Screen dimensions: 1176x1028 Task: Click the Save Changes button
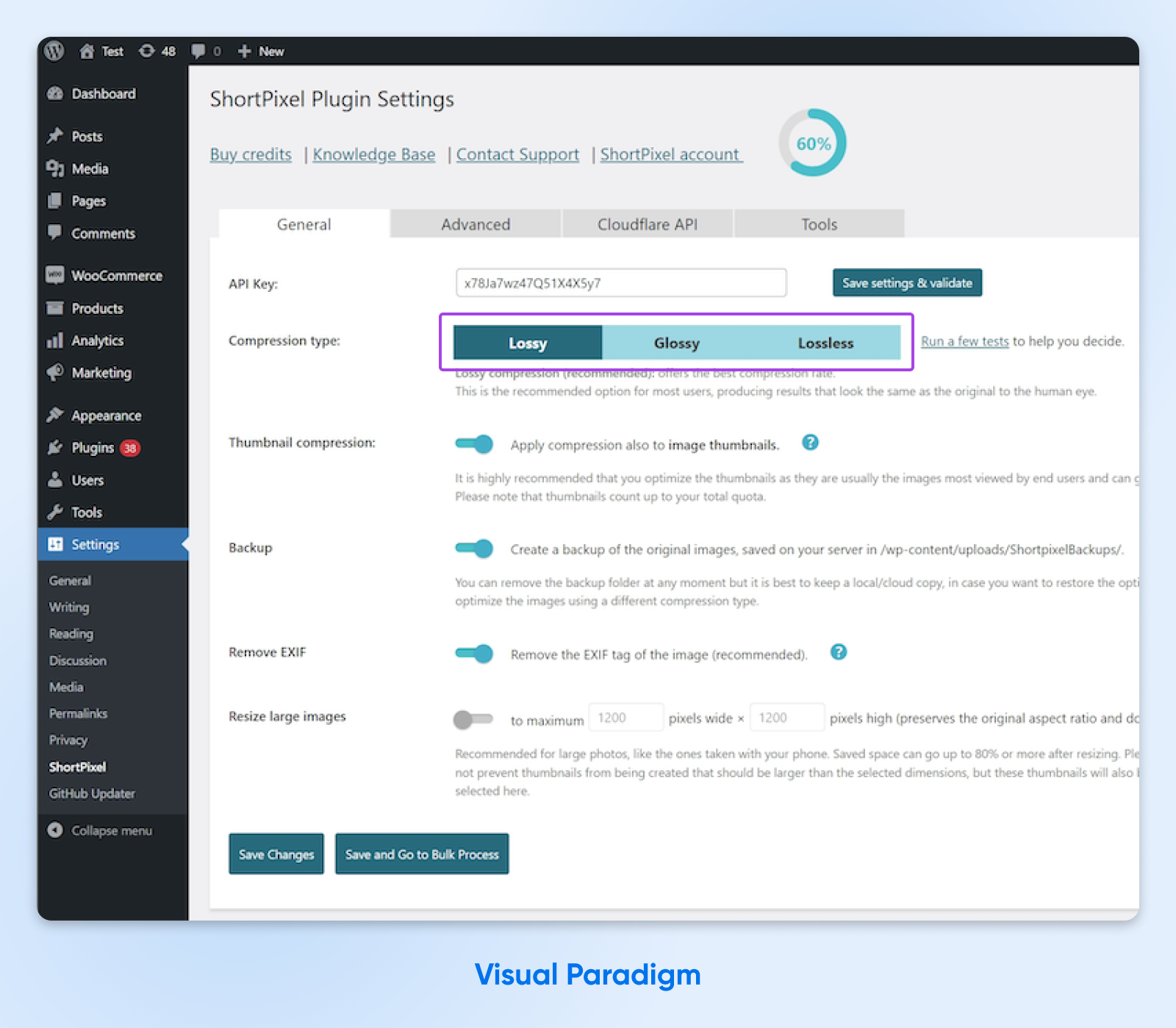point(276,854)
